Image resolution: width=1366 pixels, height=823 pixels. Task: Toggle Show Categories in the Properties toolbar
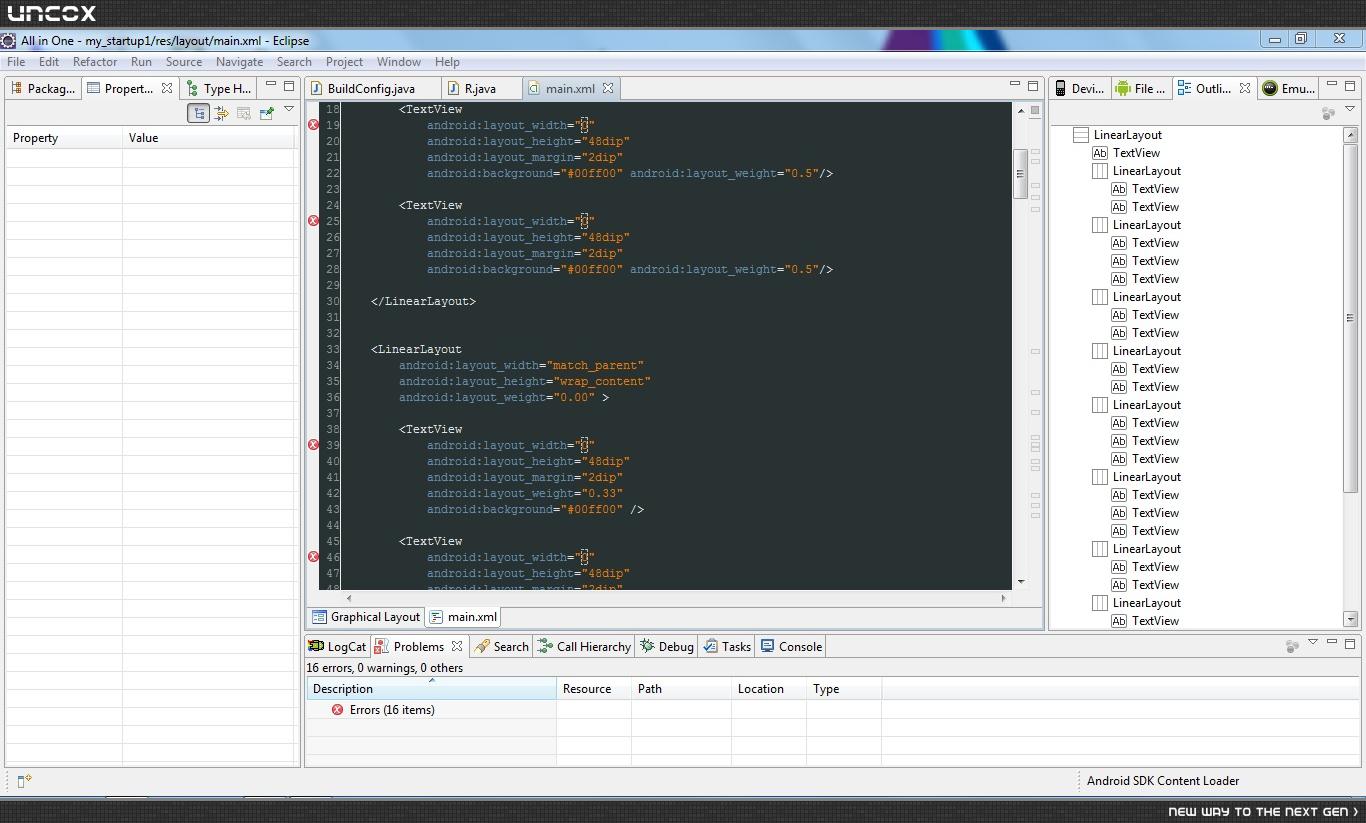coord(199,113)
